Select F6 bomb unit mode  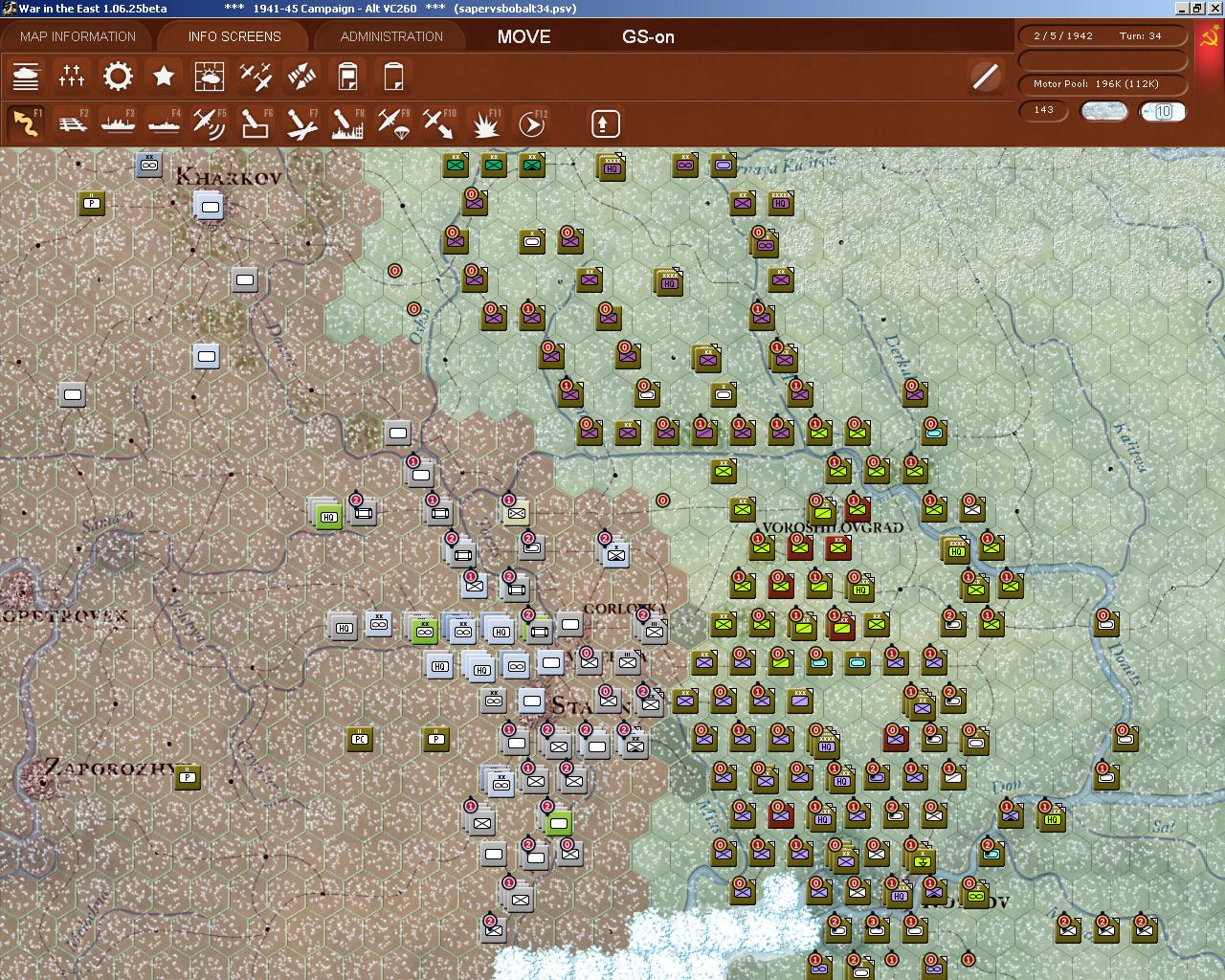(x=256, y=123)
